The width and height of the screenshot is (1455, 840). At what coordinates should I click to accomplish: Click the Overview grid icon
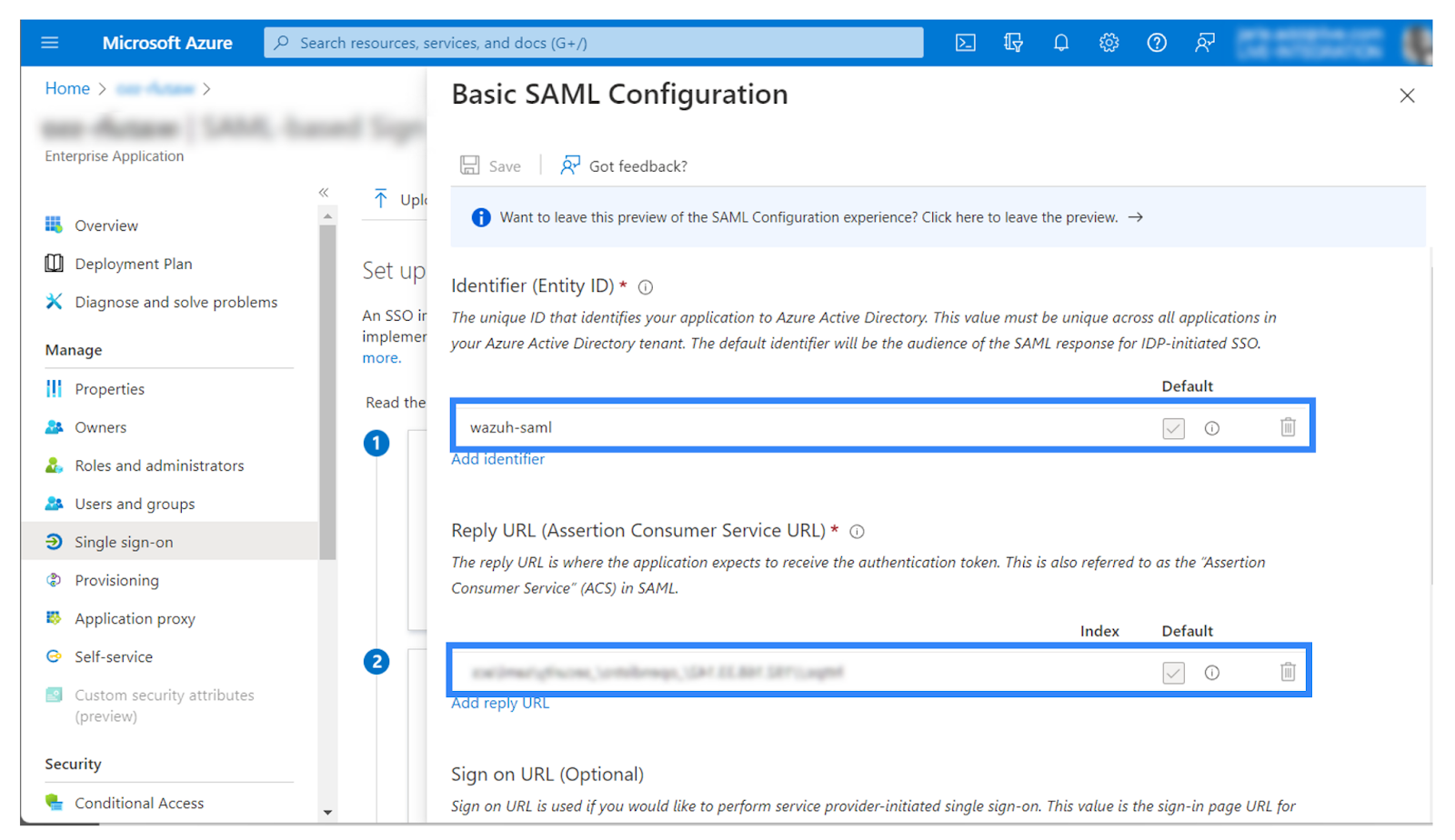(54, 225)
